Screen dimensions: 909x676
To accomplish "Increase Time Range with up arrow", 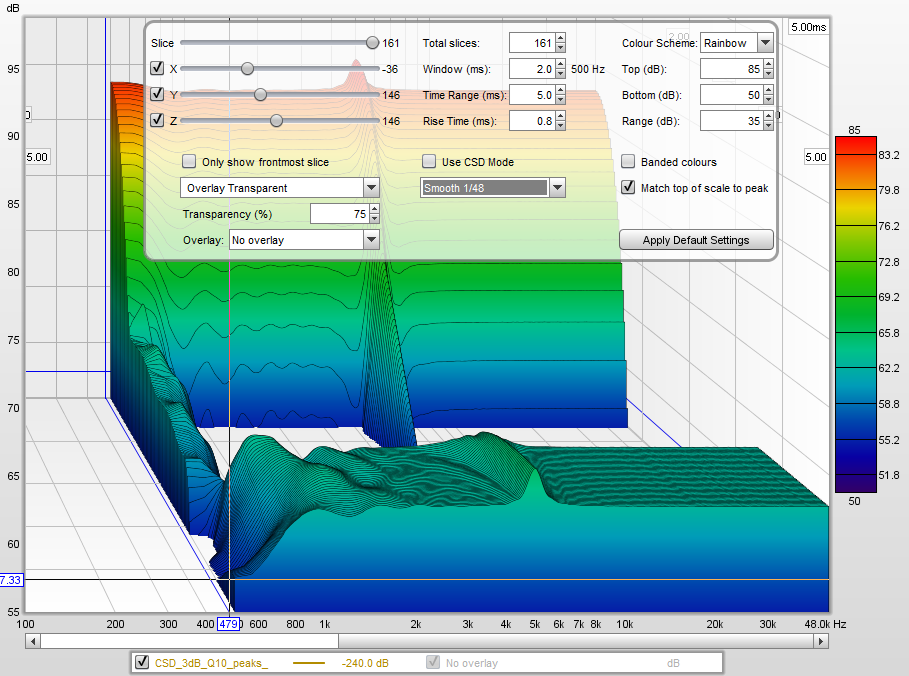I will point(560,90).
